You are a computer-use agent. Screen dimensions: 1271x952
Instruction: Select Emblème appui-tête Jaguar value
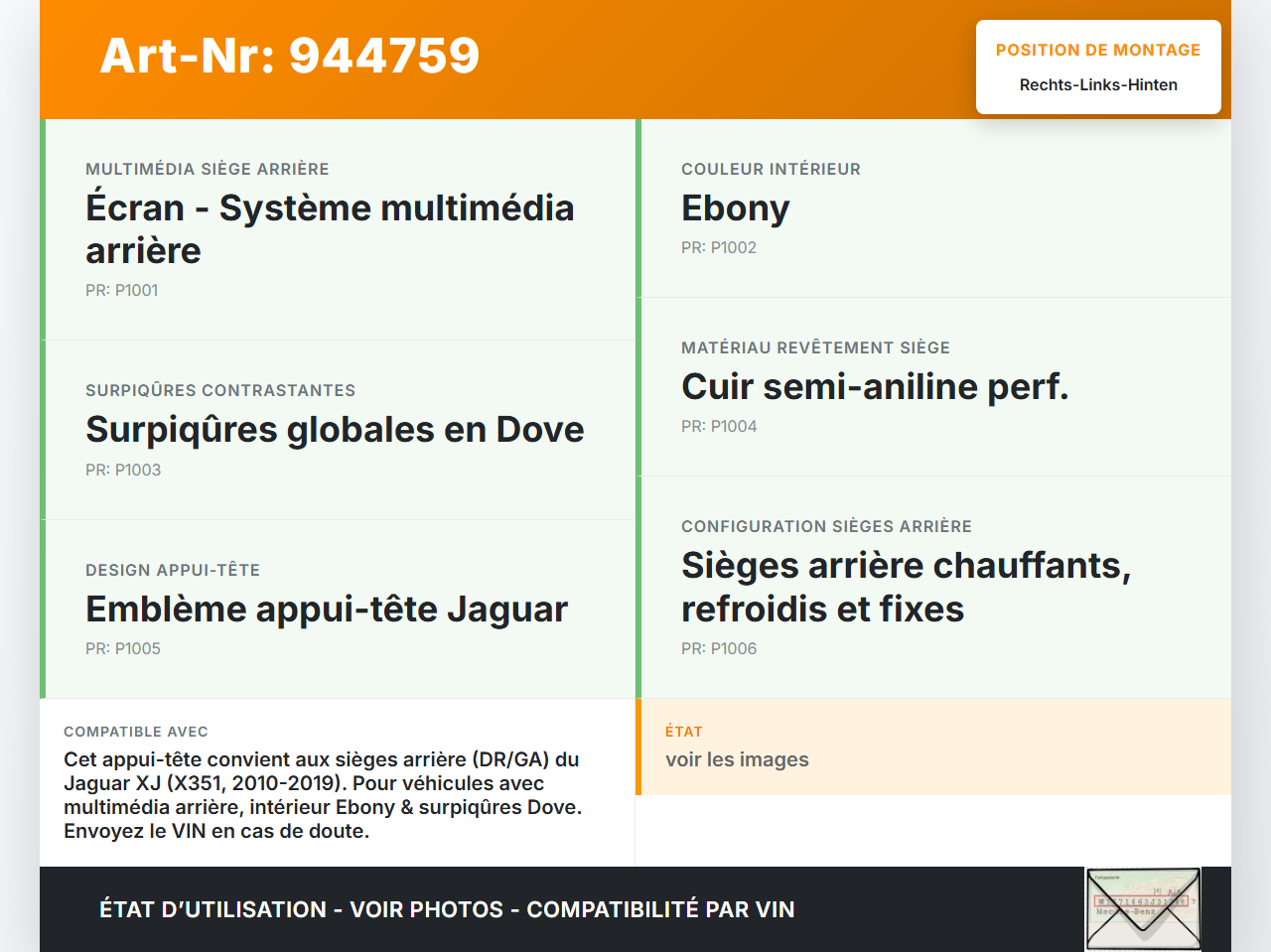[327, 610]
